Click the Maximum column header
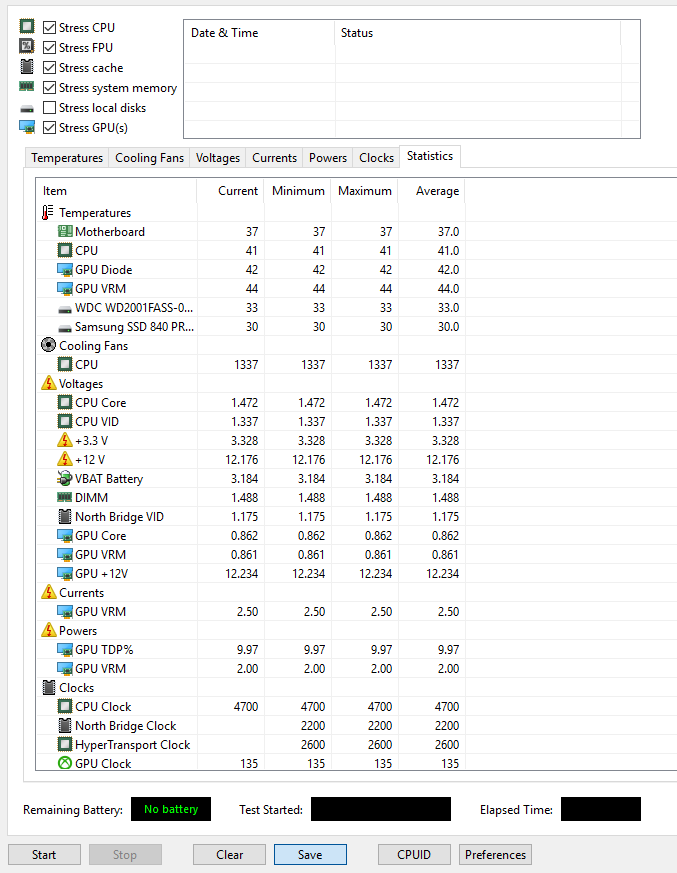Image resolution: width=677 pixels, height=873 pixels. pyautogui.click(x=365, y=191)
